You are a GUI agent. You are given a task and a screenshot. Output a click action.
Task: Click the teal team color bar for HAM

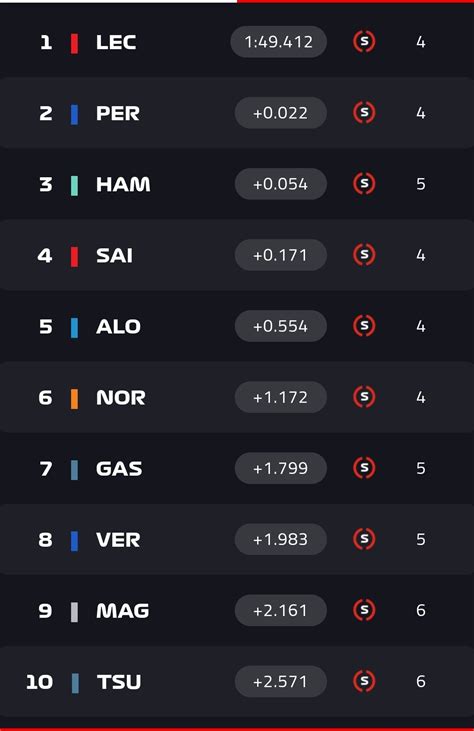[74, 186]
